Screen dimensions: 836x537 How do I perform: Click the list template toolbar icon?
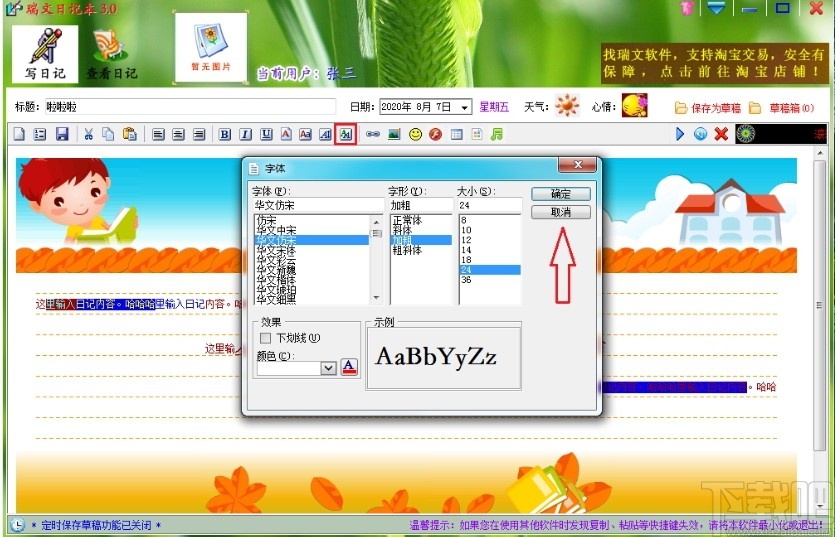pyautogui.click(x=40, y=134)
